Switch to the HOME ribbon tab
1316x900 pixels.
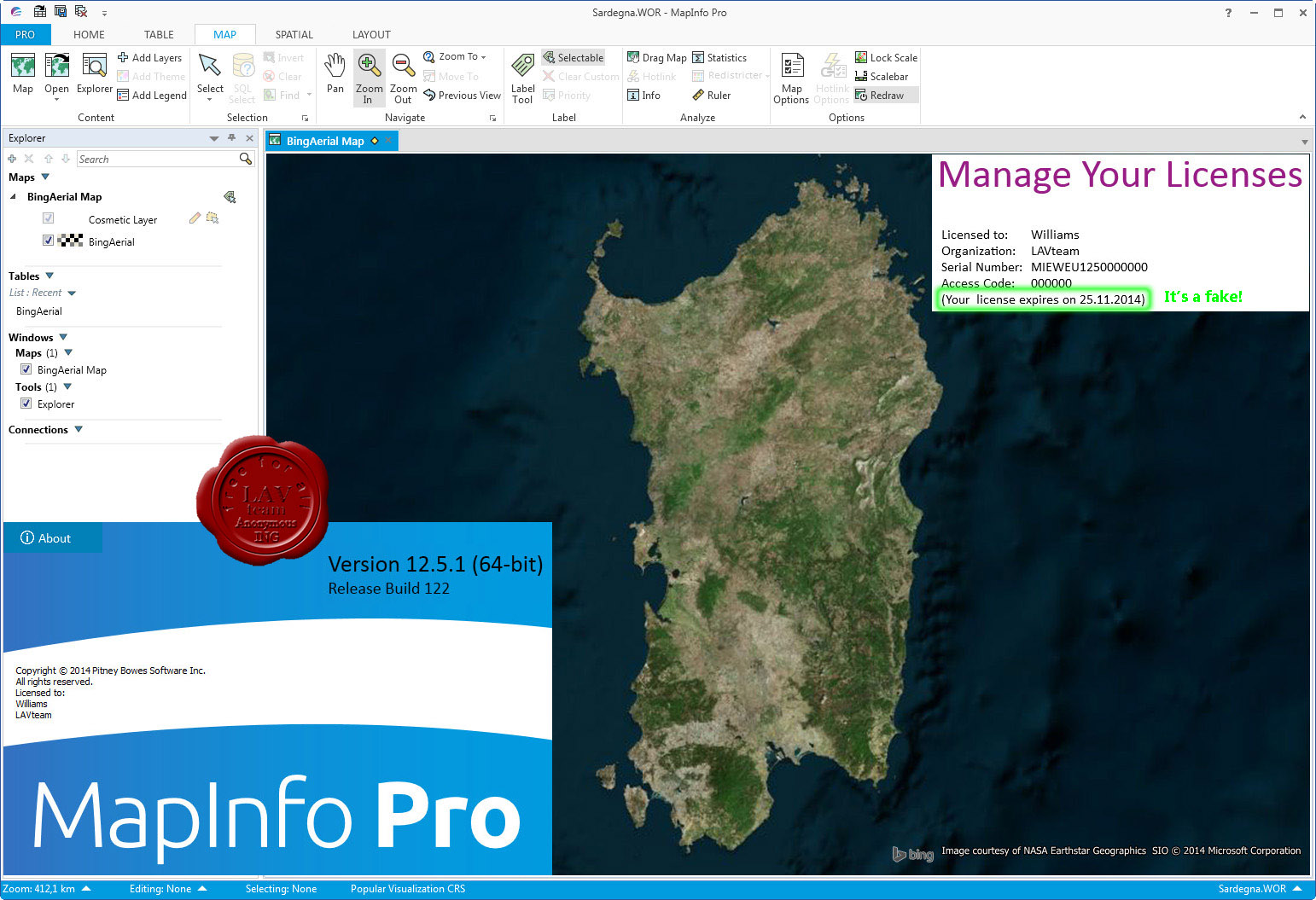(x=89, y=35)
